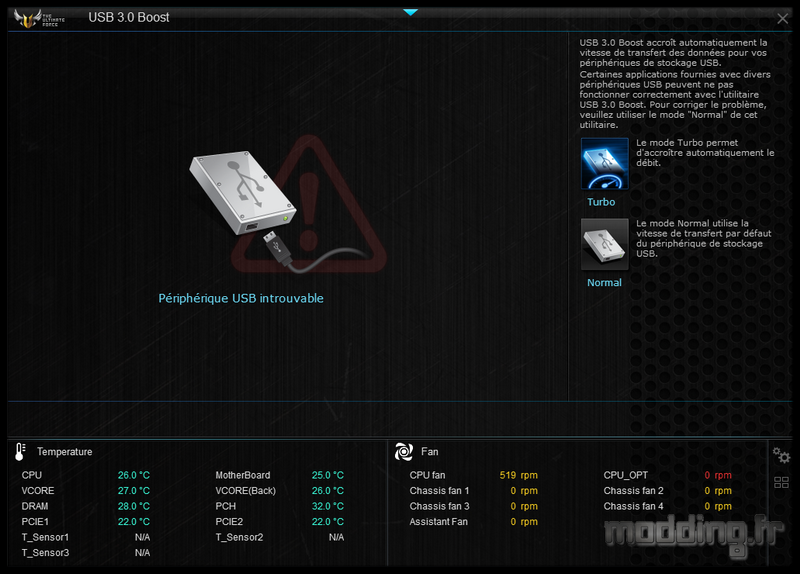
Task: Click the USB 3.0 Boost intro paragraph
Action: point(674,84)
